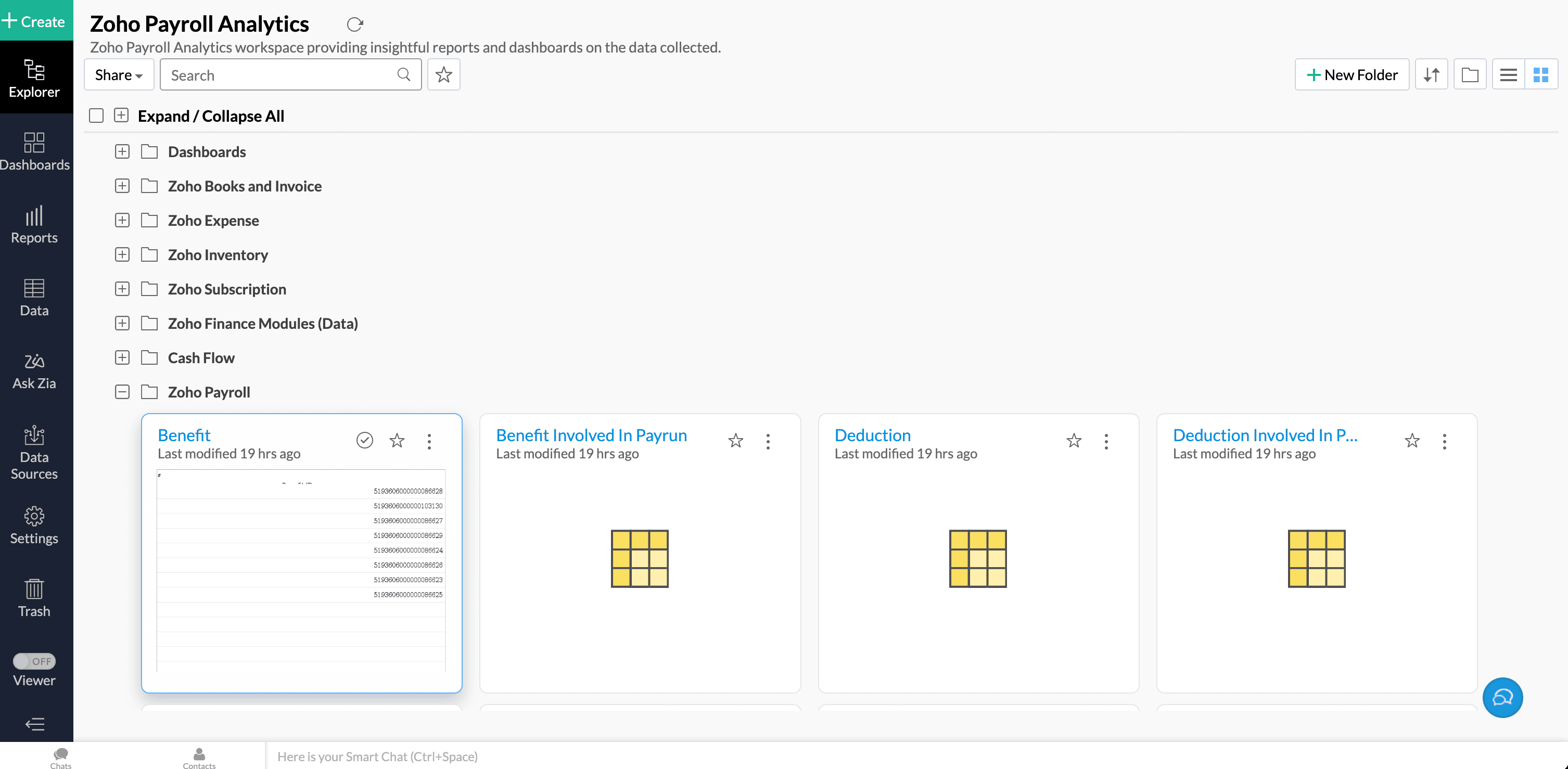Open the Data panel
This screenshot has width=1568, height=769.
click(33, 298)
